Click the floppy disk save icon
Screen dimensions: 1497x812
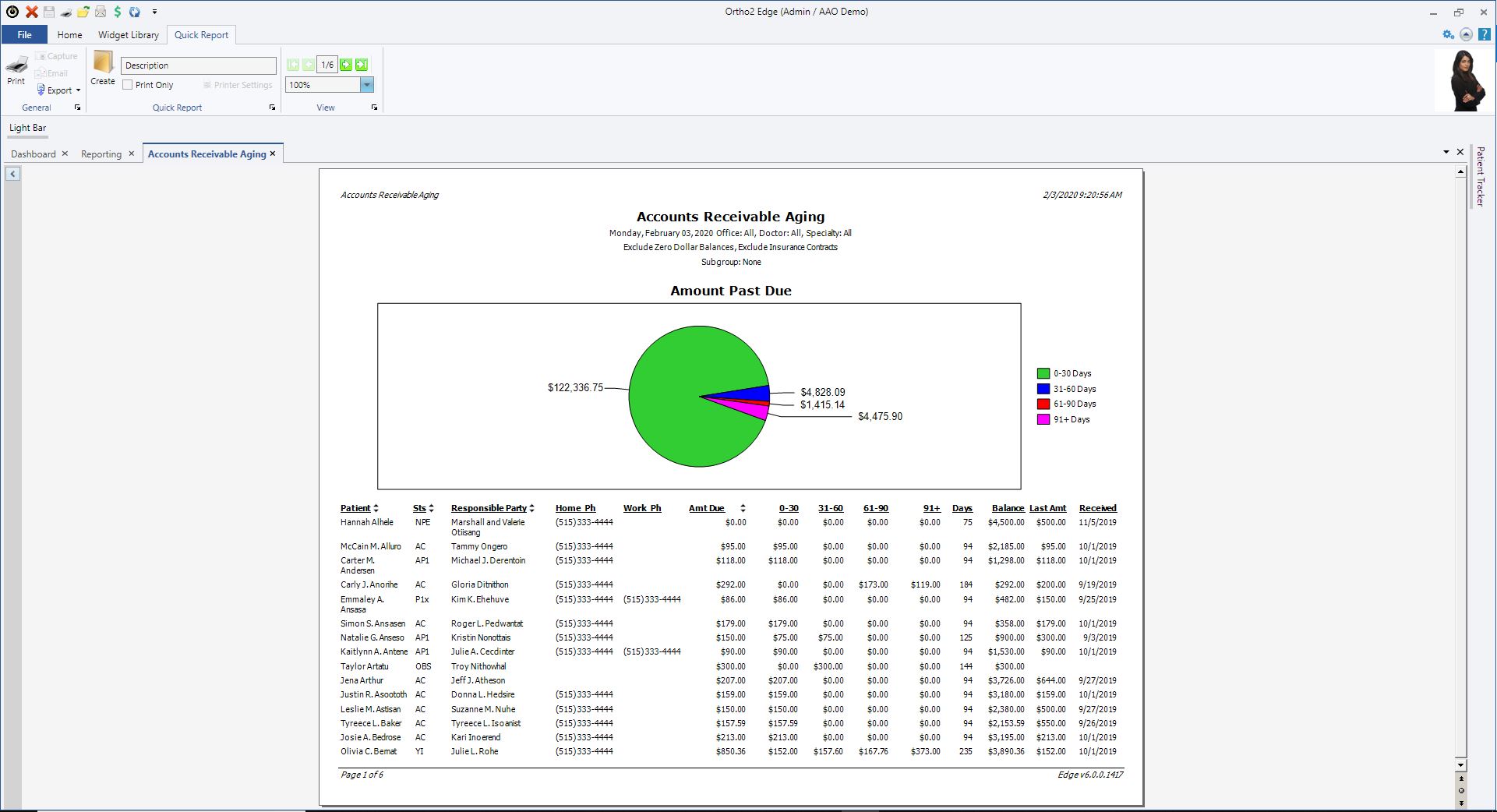point(49,12)
